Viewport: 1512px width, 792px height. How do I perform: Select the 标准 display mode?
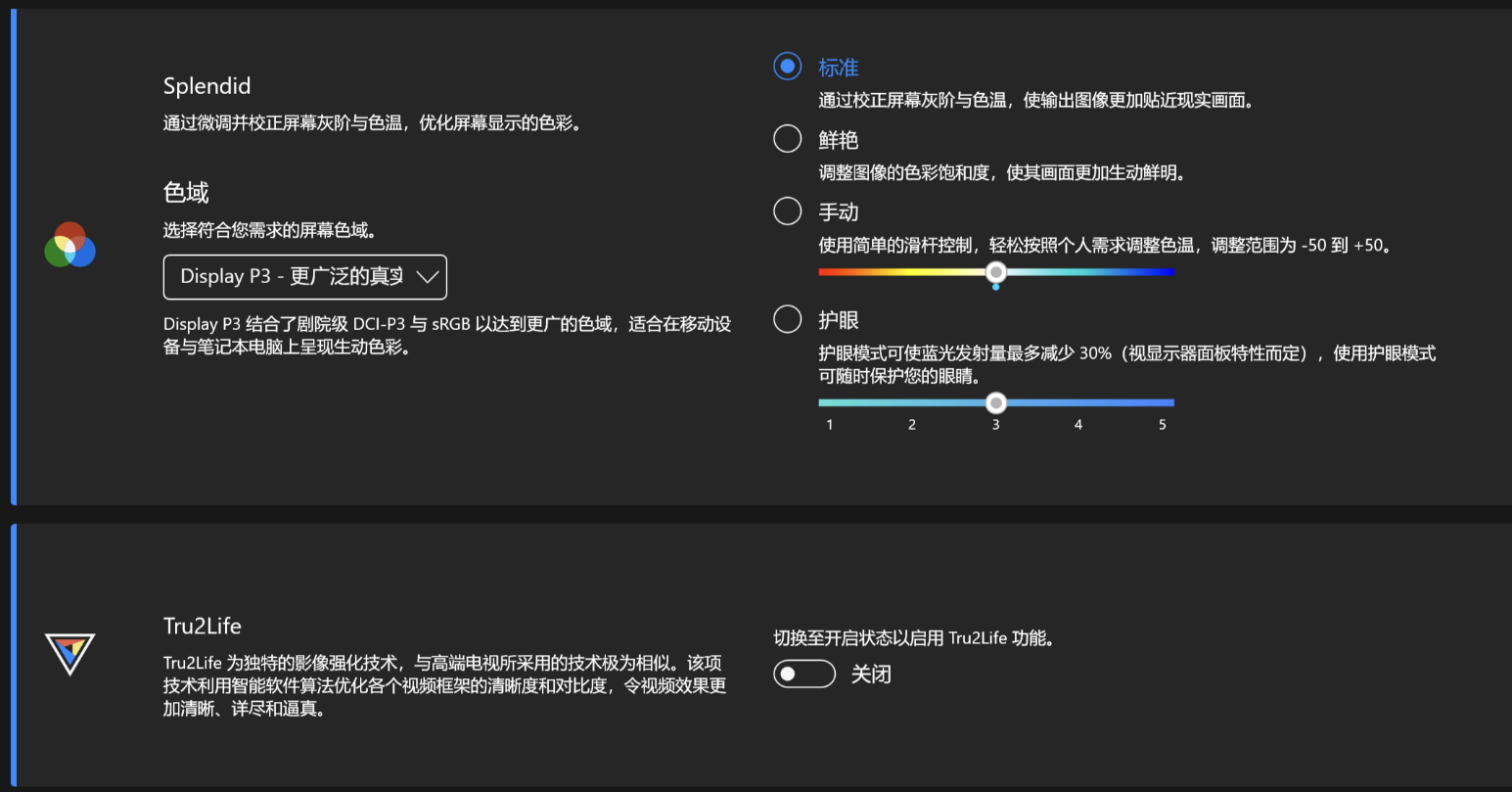click(787, 66)
